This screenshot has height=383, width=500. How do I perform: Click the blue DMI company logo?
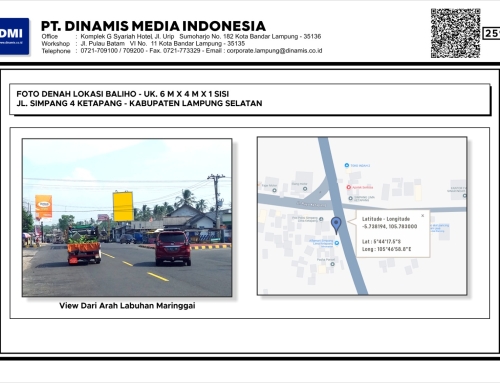tap(14, 36)
